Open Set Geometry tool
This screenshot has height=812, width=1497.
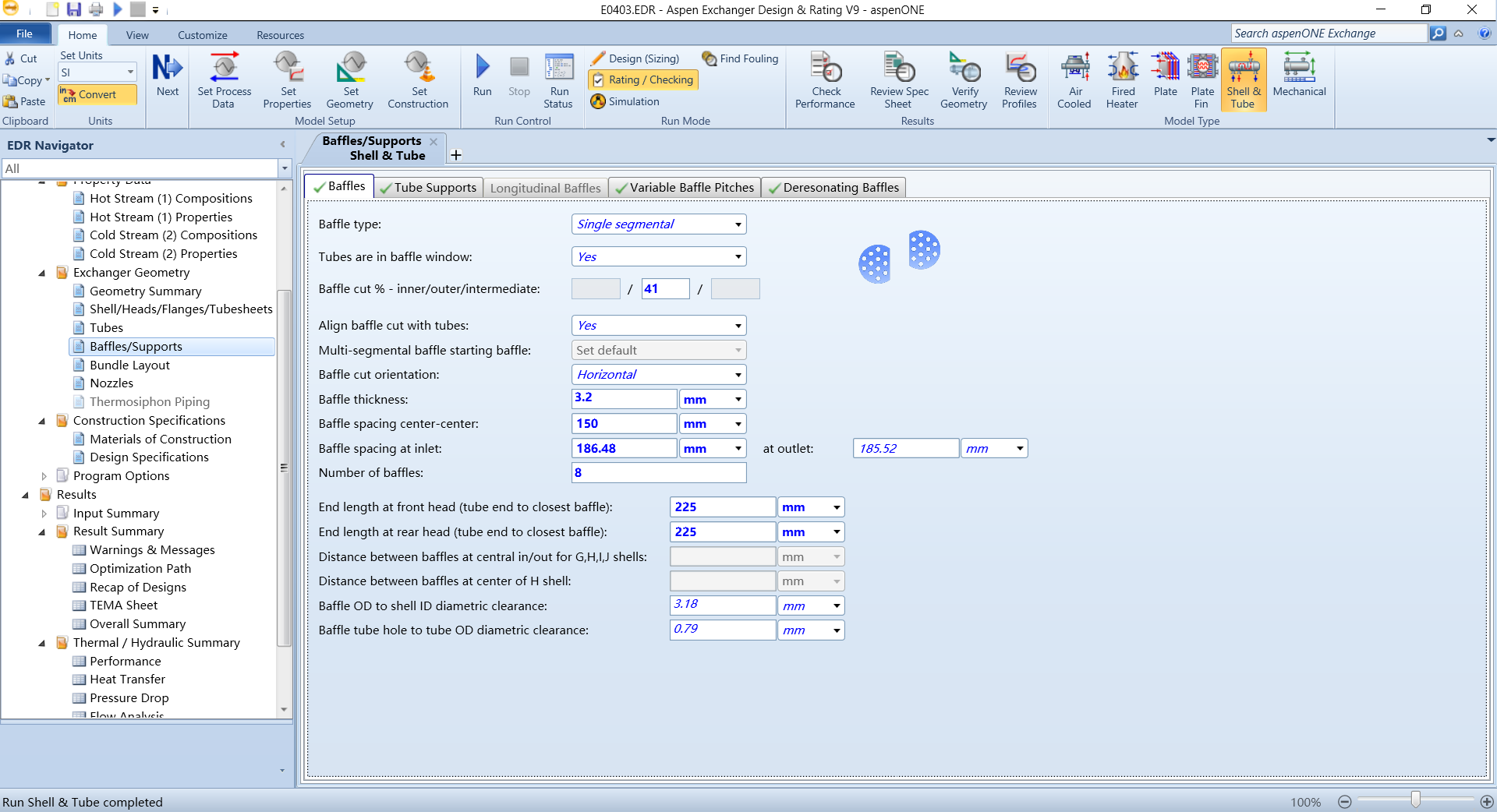pos(350,80)
